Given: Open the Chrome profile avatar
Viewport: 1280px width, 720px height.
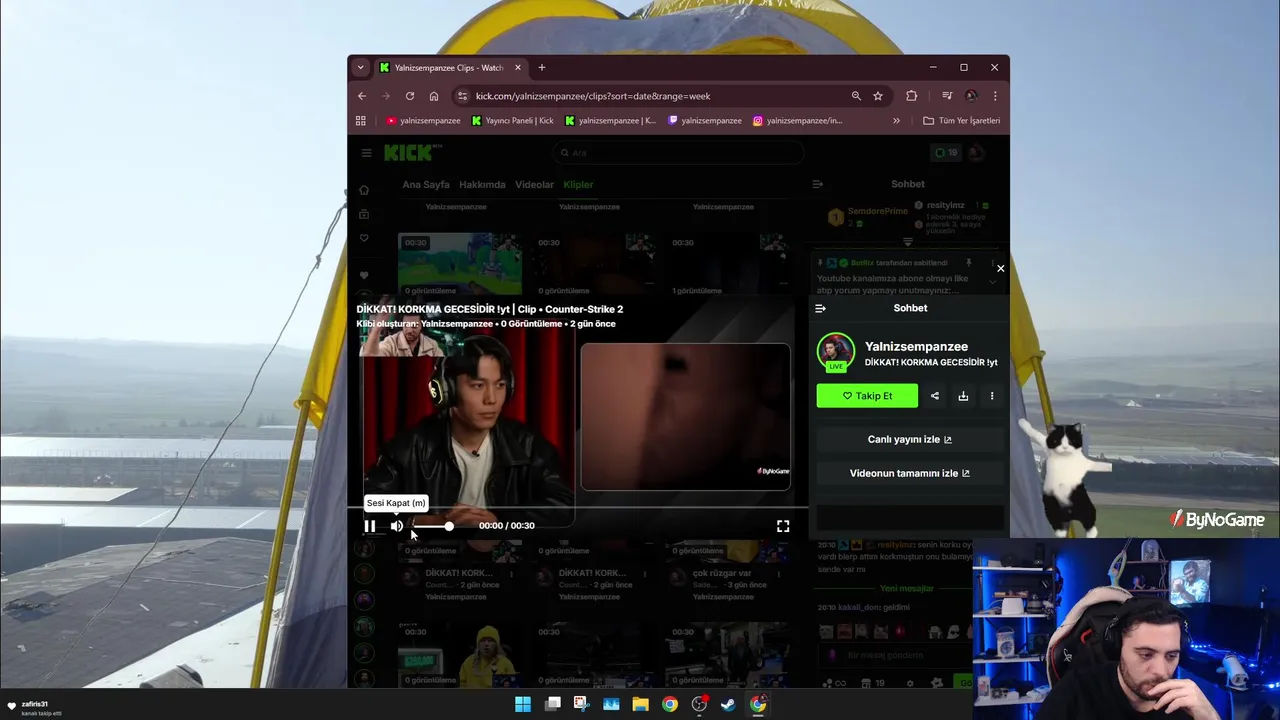Looking at the screenshot, I should 971,96.
